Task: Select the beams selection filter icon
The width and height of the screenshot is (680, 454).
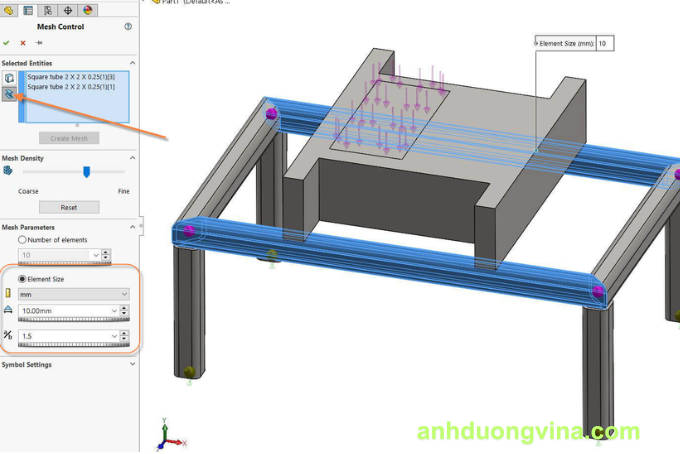Action: (x=10, y=94)
